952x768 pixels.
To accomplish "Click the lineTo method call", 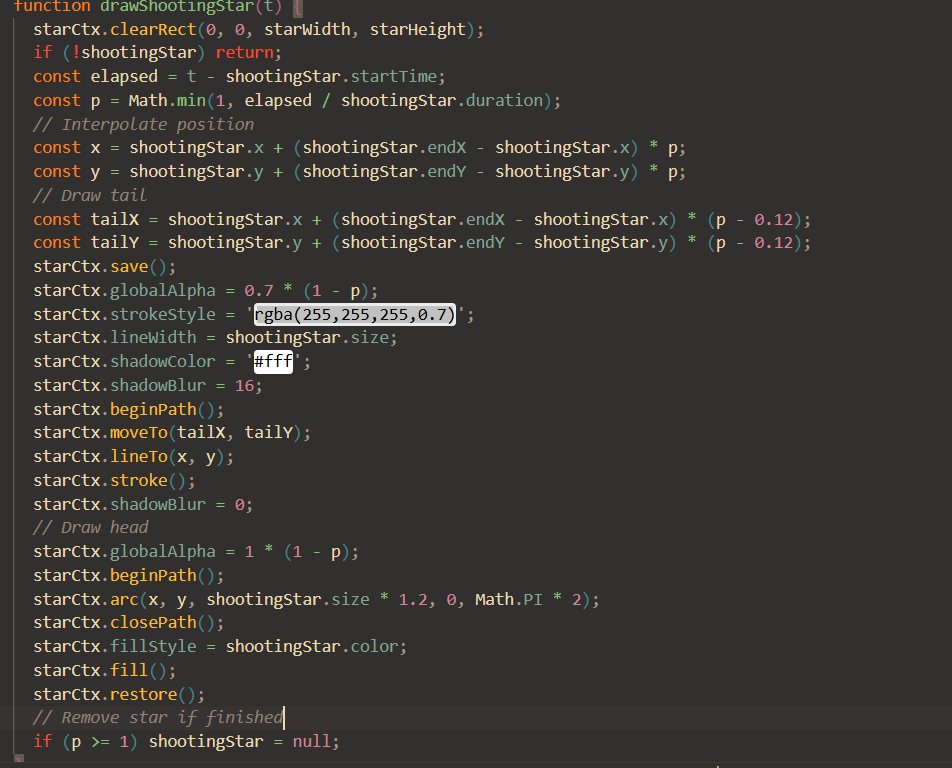I will coord(138,456).
